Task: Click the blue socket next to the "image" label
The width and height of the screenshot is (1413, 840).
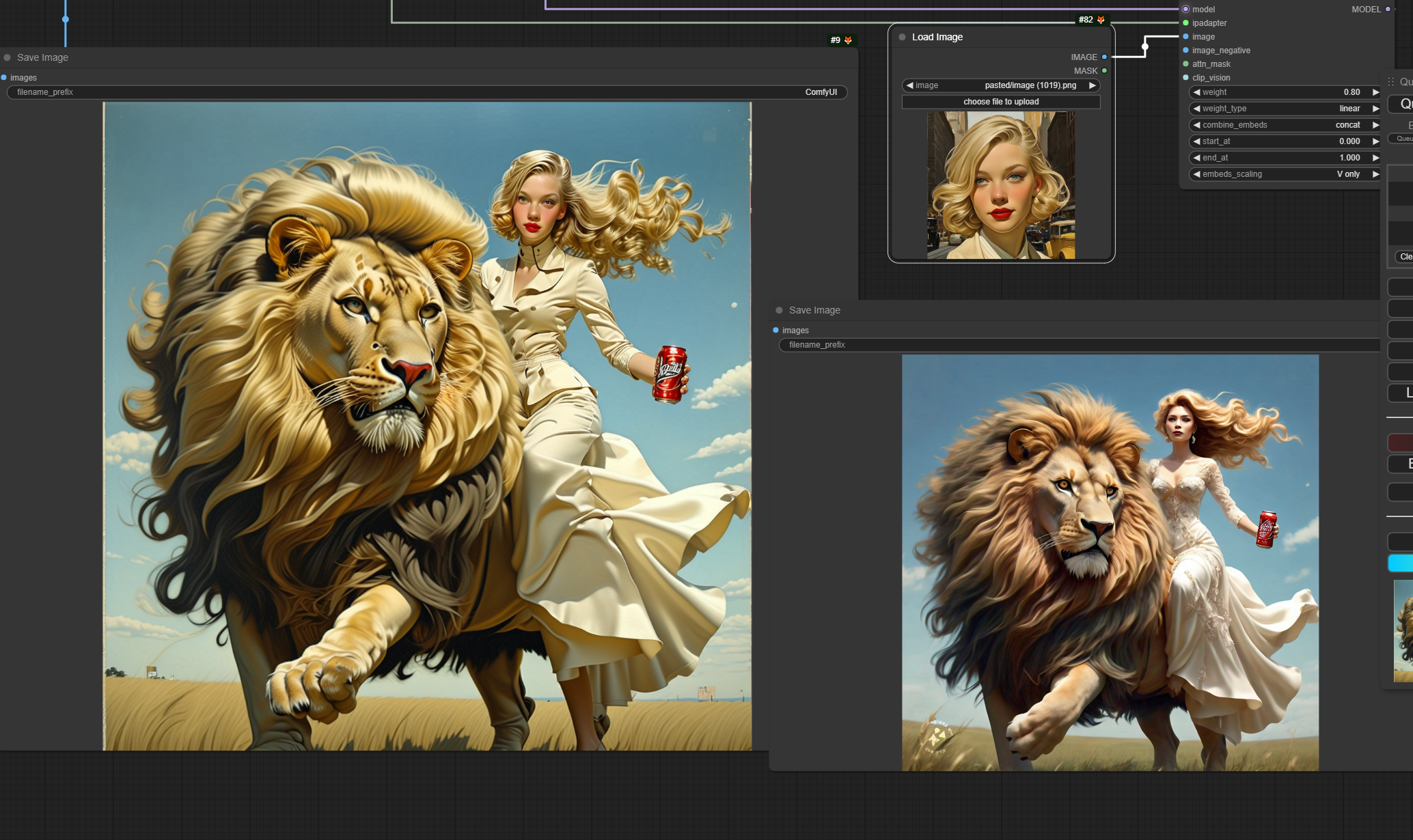Action: (x=1185, y=37)
